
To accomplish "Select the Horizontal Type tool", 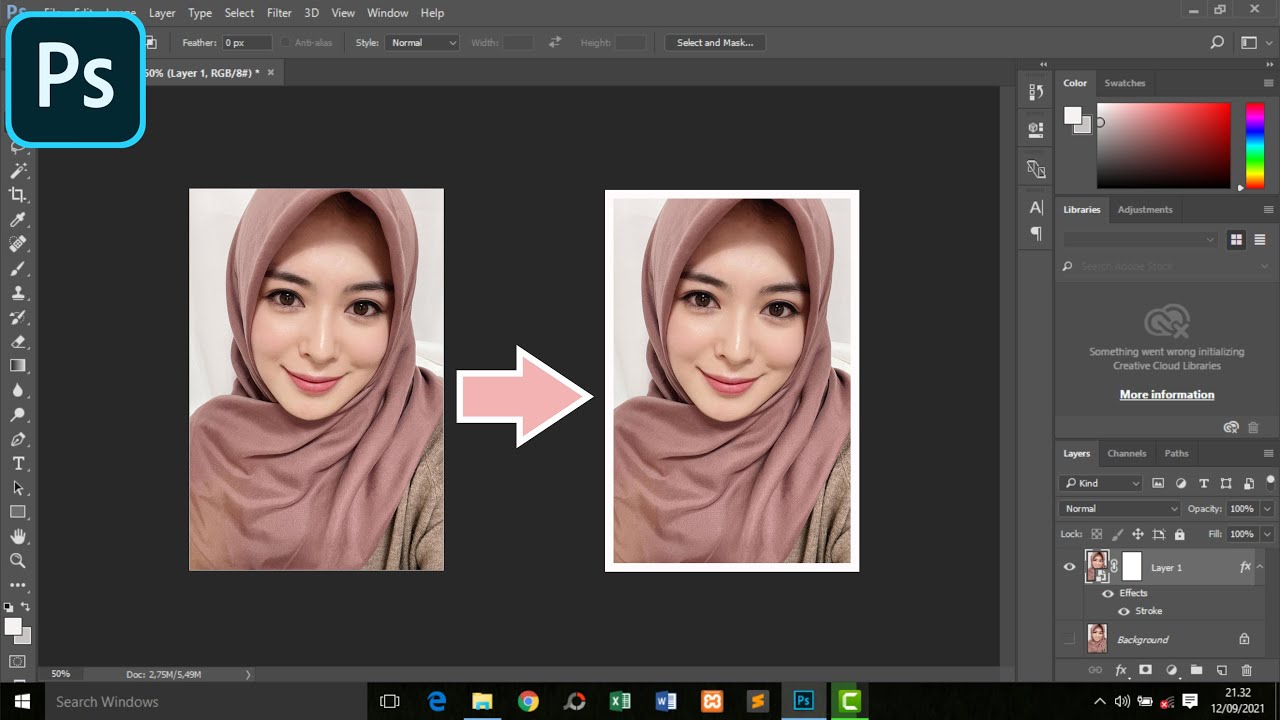I will click(x=18, y=463).
